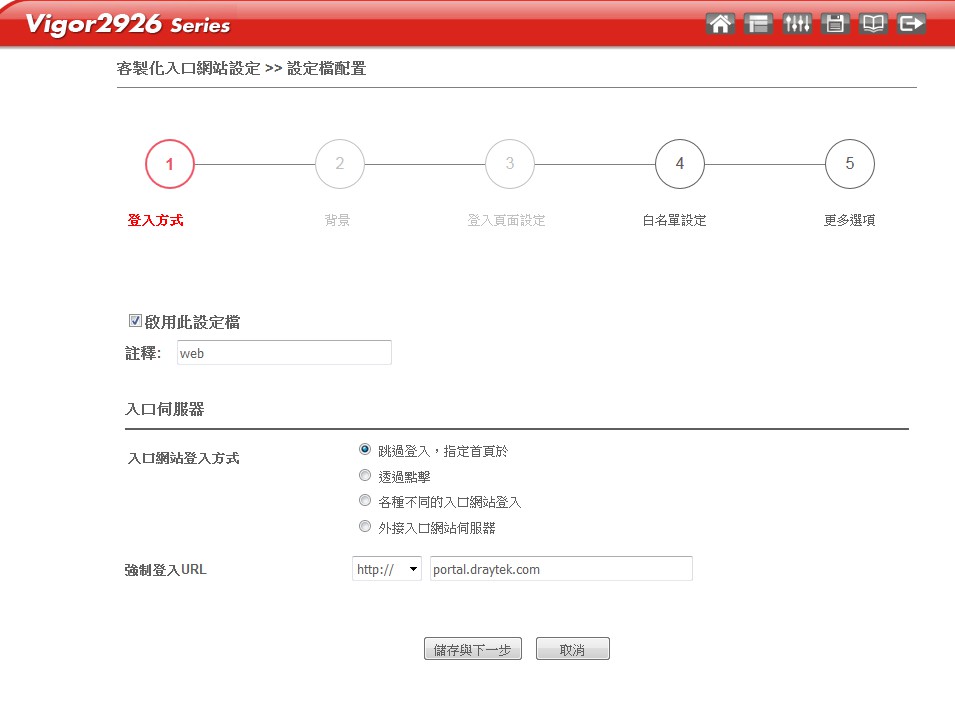The height and width of the screenshot is (709, 955).
Task: Open the layout panel icon in header
Action: tap(759, 24)
